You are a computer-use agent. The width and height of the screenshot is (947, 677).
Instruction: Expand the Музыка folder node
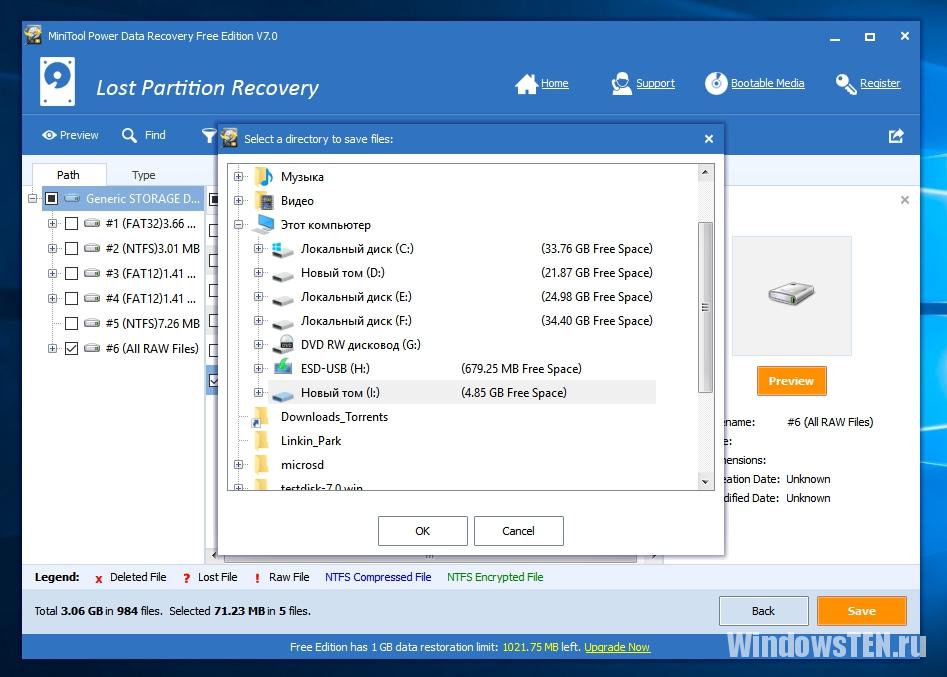239,177
